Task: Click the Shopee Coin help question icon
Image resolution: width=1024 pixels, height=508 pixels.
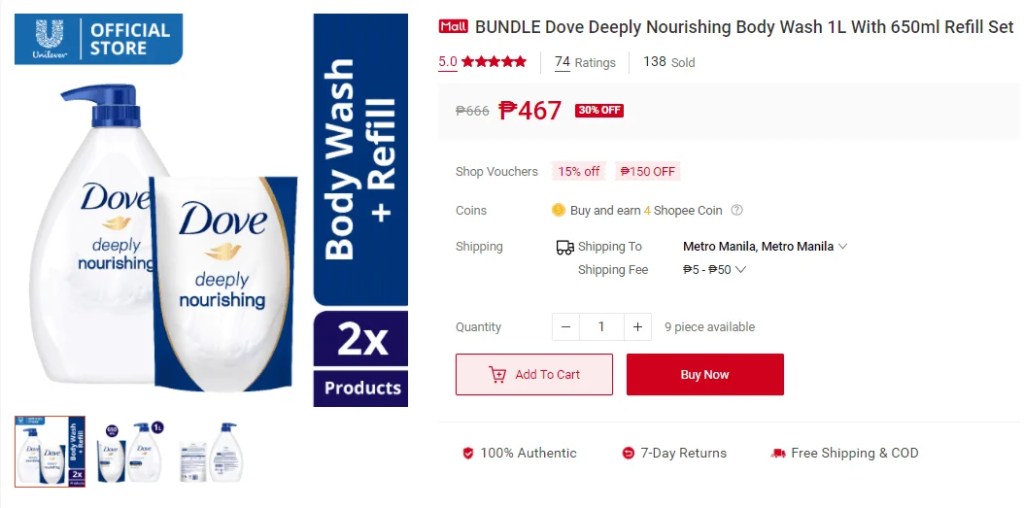Action: 737,210
